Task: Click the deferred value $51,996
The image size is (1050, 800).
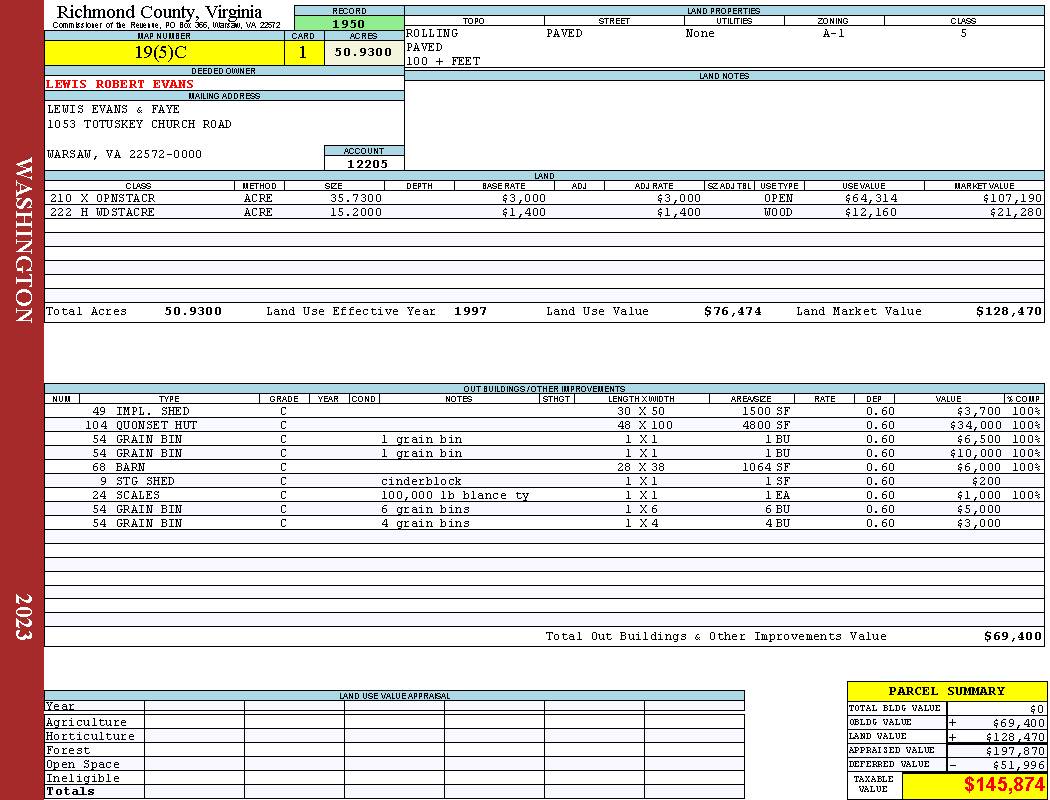Action: point(1017,765)
